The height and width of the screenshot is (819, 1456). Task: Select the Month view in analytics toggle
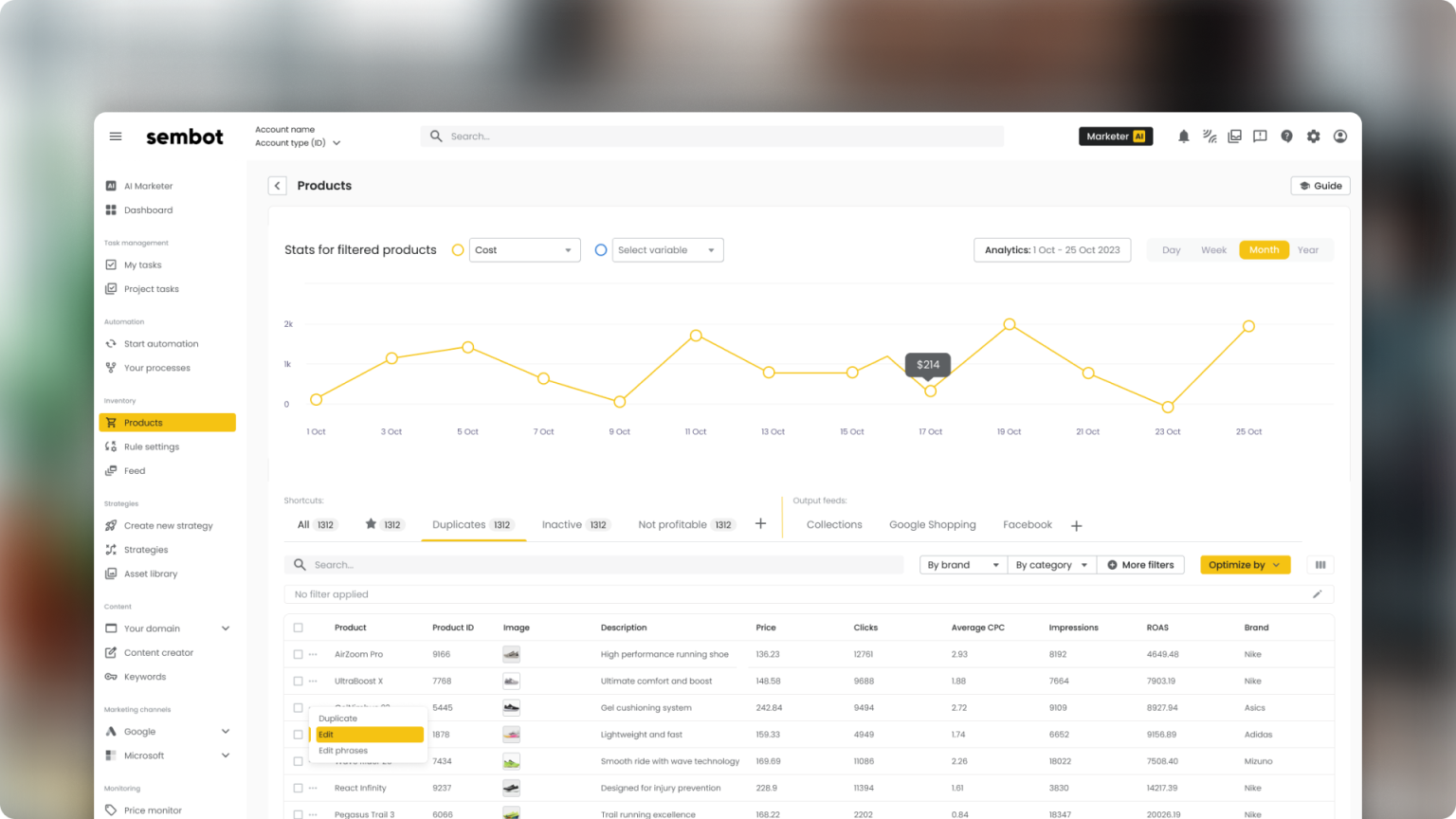tap(1264, 249)
